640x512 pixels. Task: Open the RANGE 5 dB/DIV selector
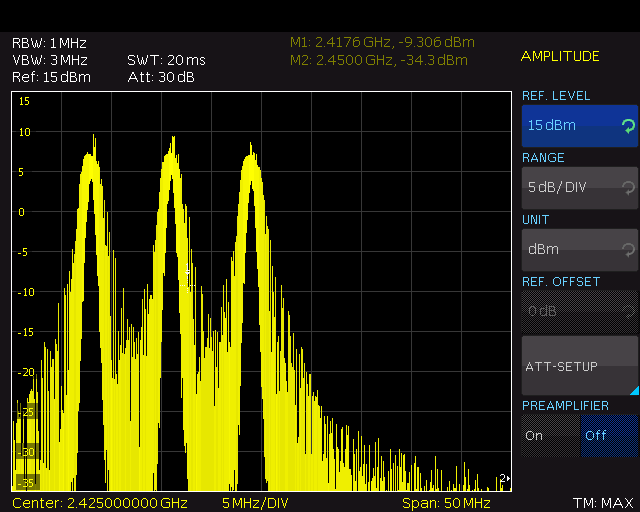(570, 187)
